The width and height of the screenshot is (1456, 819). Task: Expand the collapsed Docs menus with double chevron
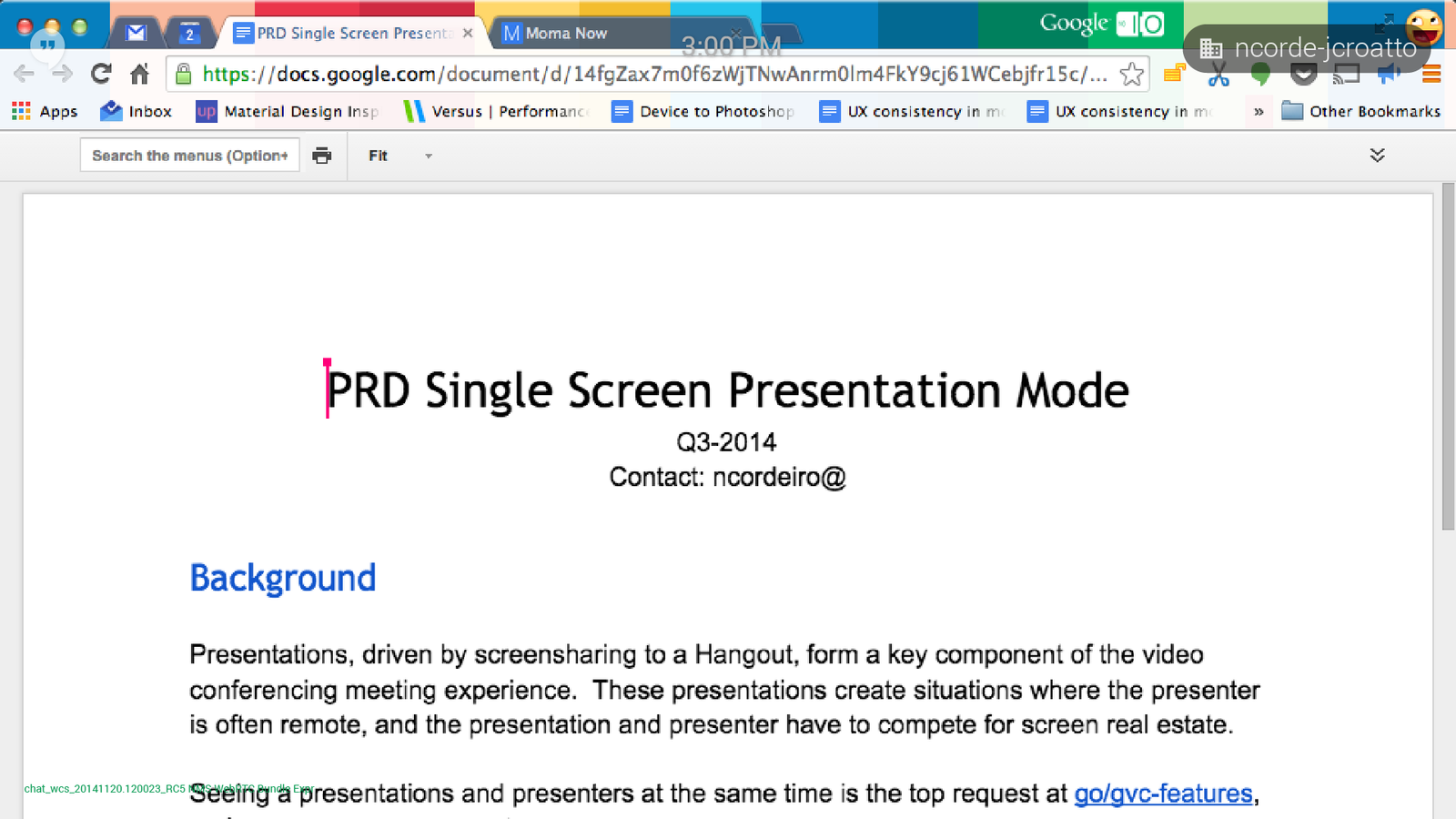click(x=1377, y=155)
